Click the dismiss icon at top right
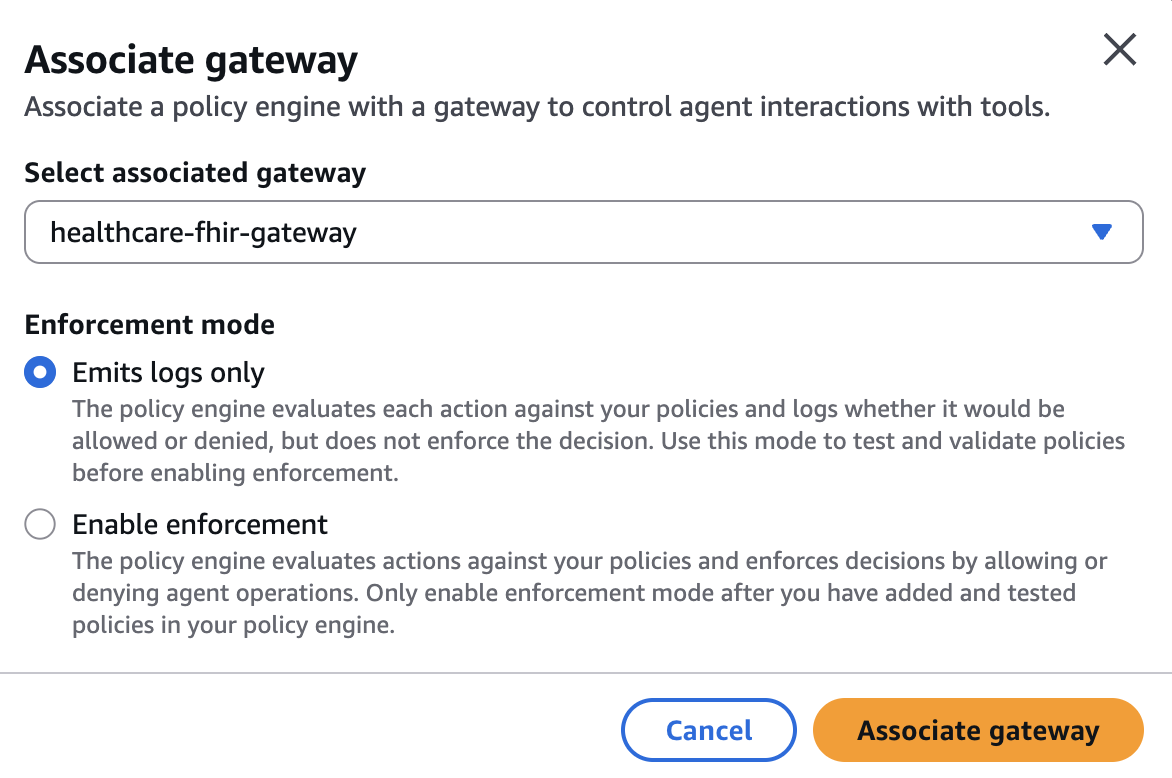This screenshot has width=1172, height=778. coord(1120,49)
